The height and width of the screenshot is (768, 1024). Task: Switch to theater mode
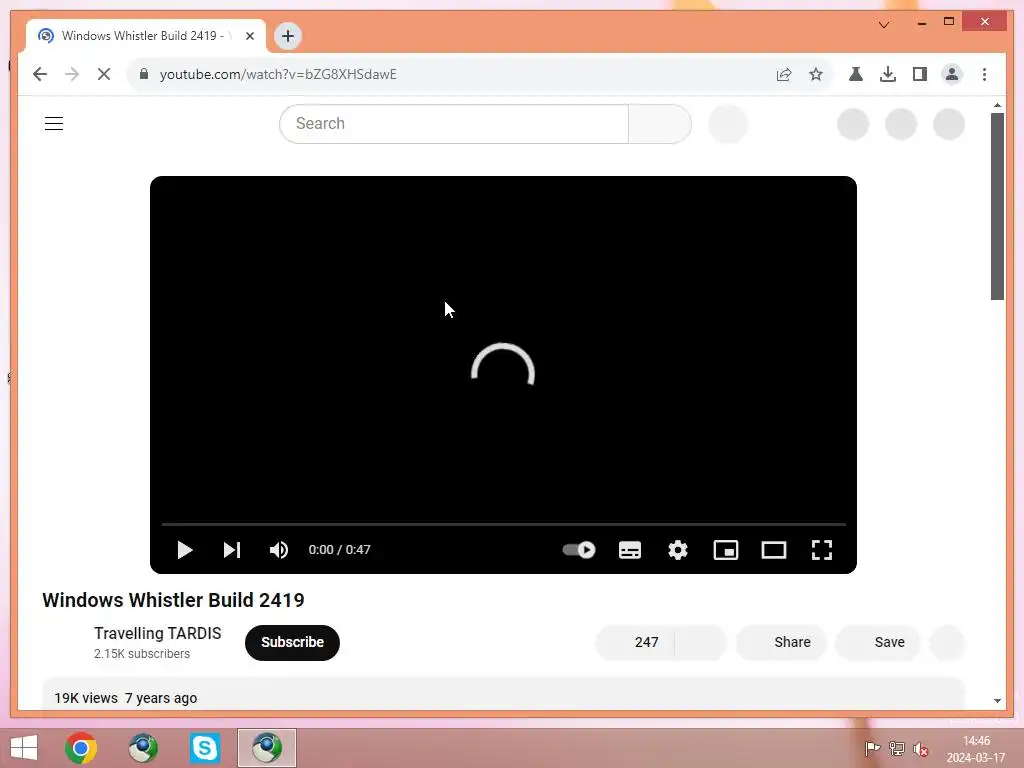point(774,550)
